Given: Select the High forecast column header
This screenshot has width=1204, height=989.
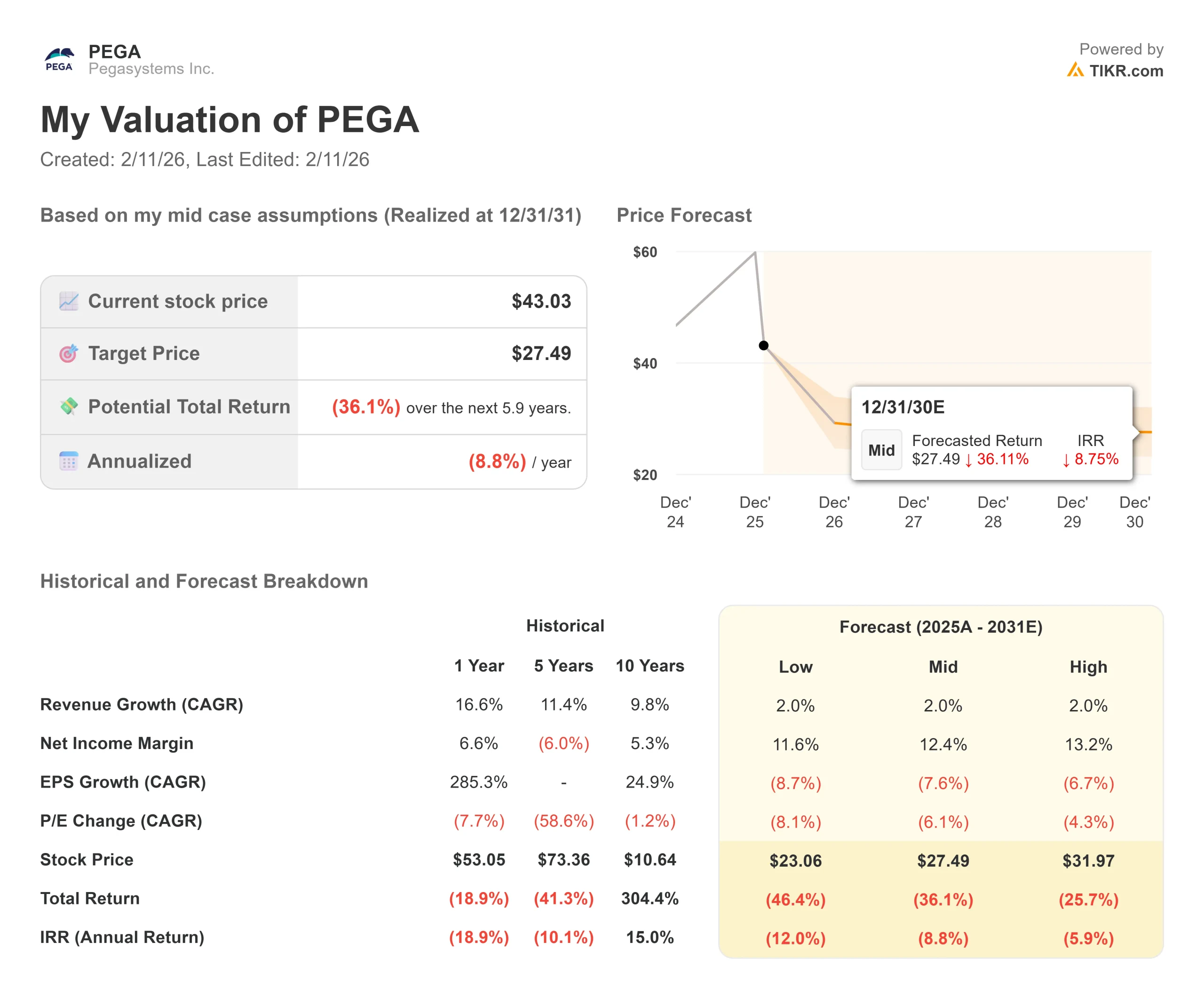Looking at the screenshot, I should 1088,667.
